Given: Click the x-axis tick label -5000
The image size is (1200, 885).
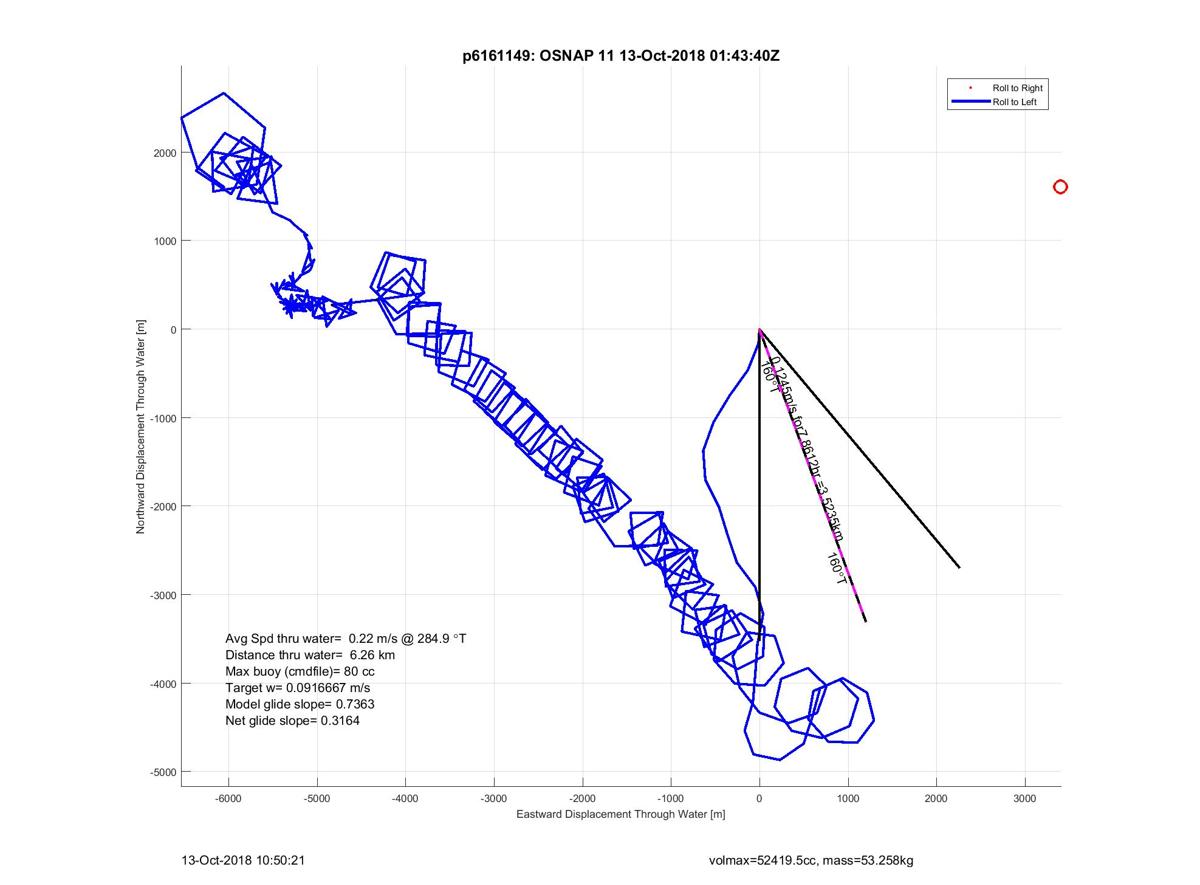Looking at the screenshot, I should pyautogui.click(x=317, y=798).
